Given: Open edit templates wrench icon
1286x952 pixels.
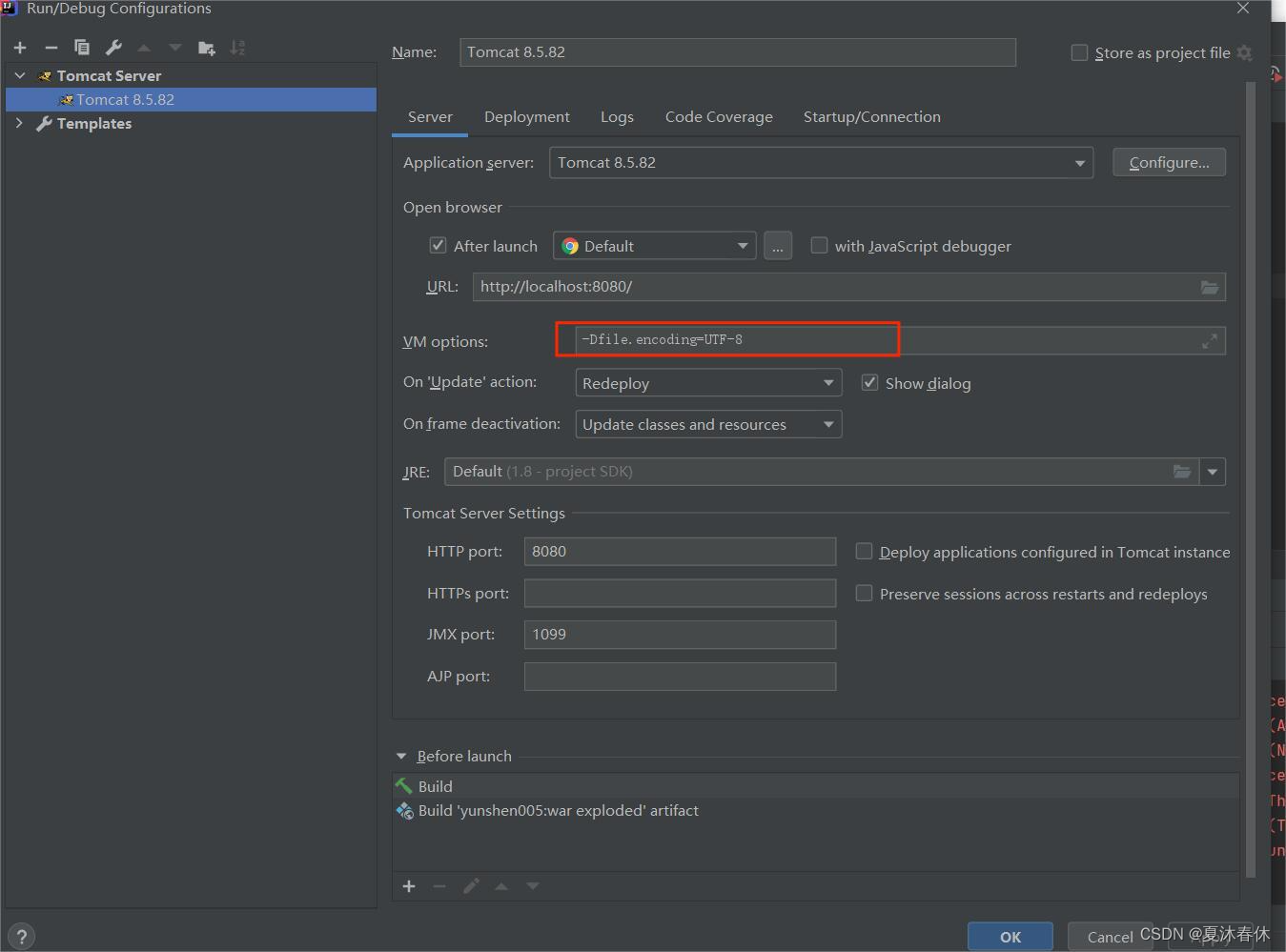Looking at the screenshot, I should point(113,48).
